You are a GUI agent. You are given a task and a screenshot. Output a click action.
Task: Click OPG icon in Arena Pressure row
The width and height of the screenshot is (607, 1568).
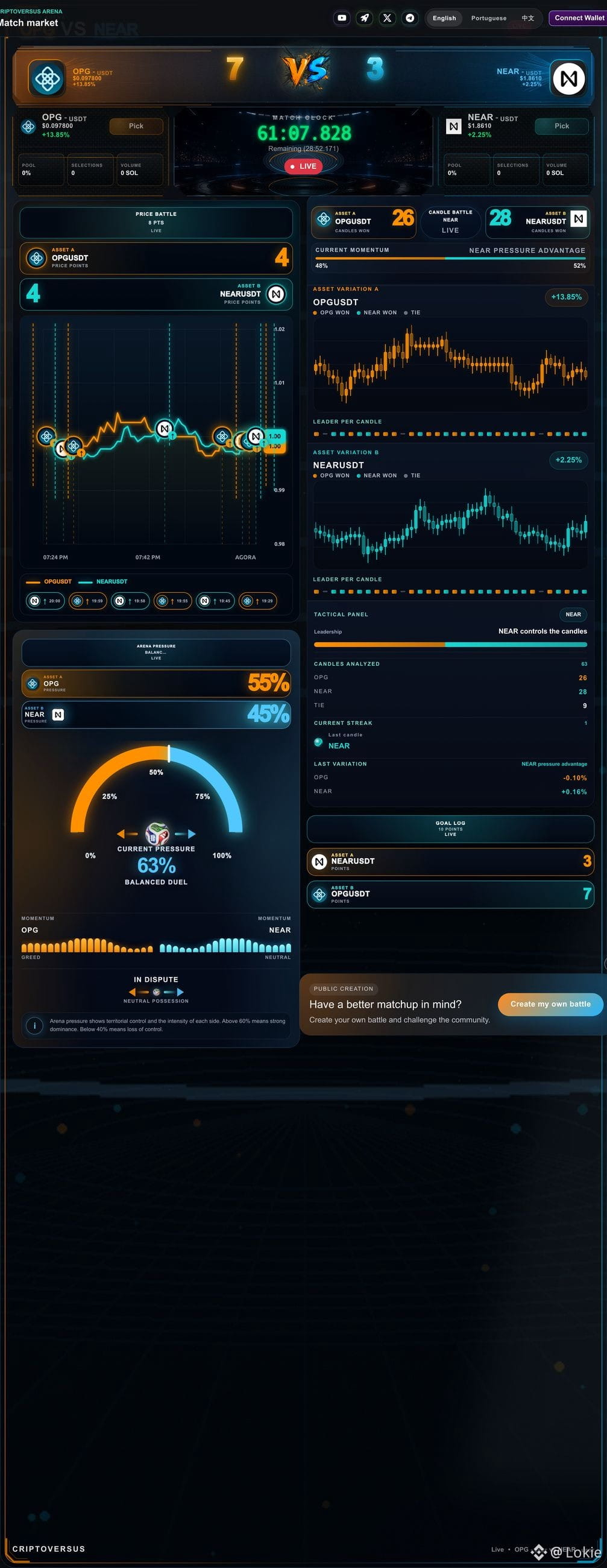tap(33, 683)
